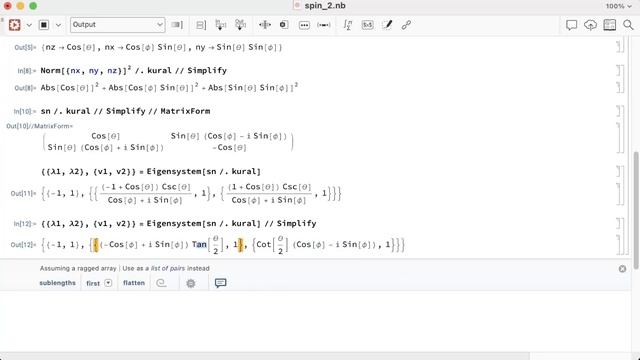The width and height of the screenshot is (640, 360).
Task: Open the arrow next to the stop icon
Action: pos(58,25)
